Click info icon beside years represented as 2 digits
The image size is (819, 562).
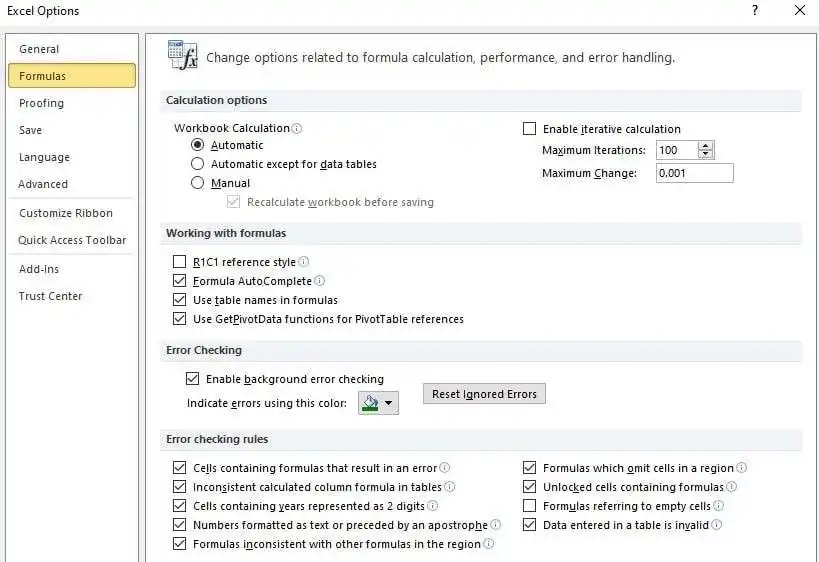[432, 506]
